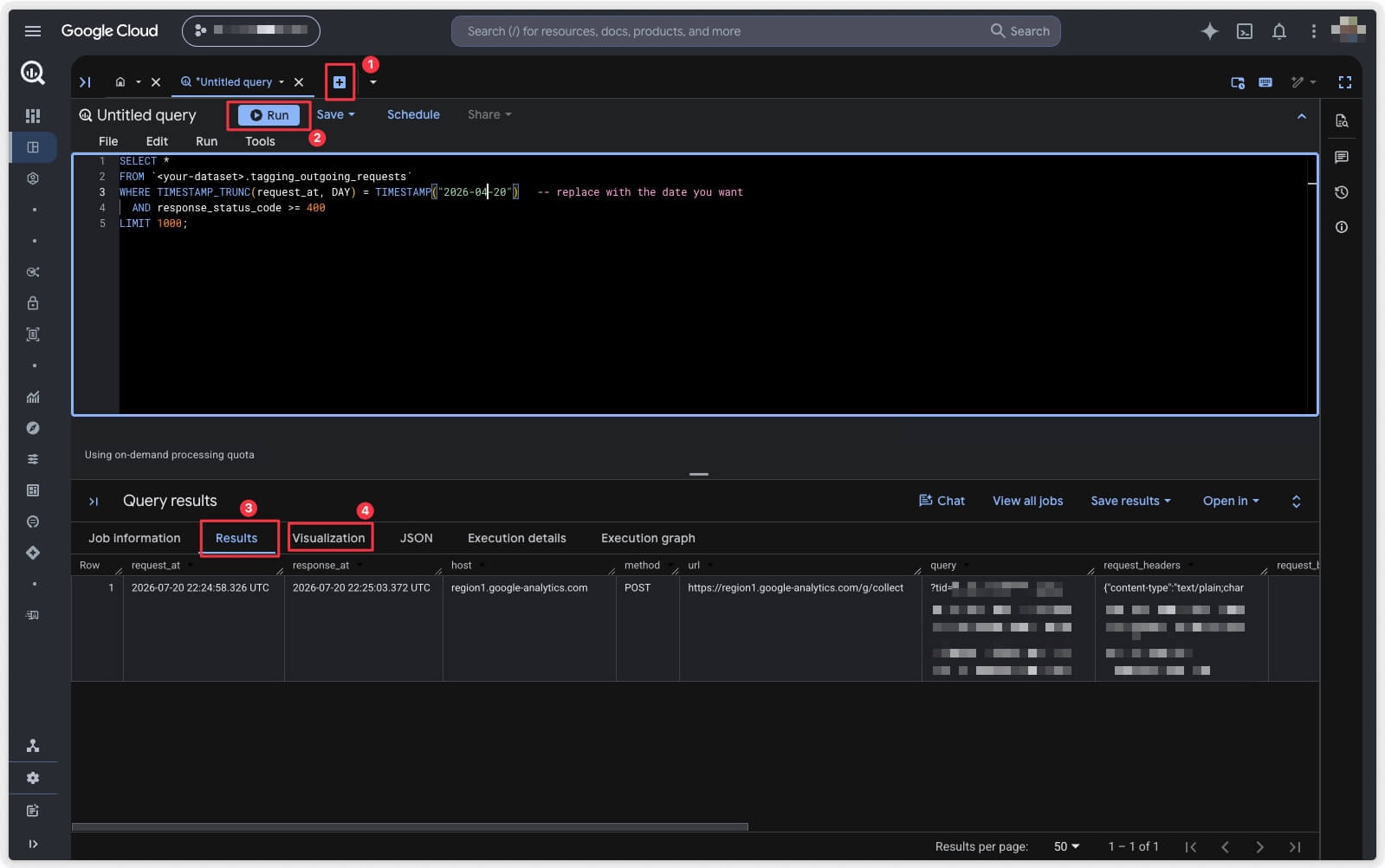1385x868 pixels.
Task: Expand the Save results dropdown
Action: (1130, 501)
